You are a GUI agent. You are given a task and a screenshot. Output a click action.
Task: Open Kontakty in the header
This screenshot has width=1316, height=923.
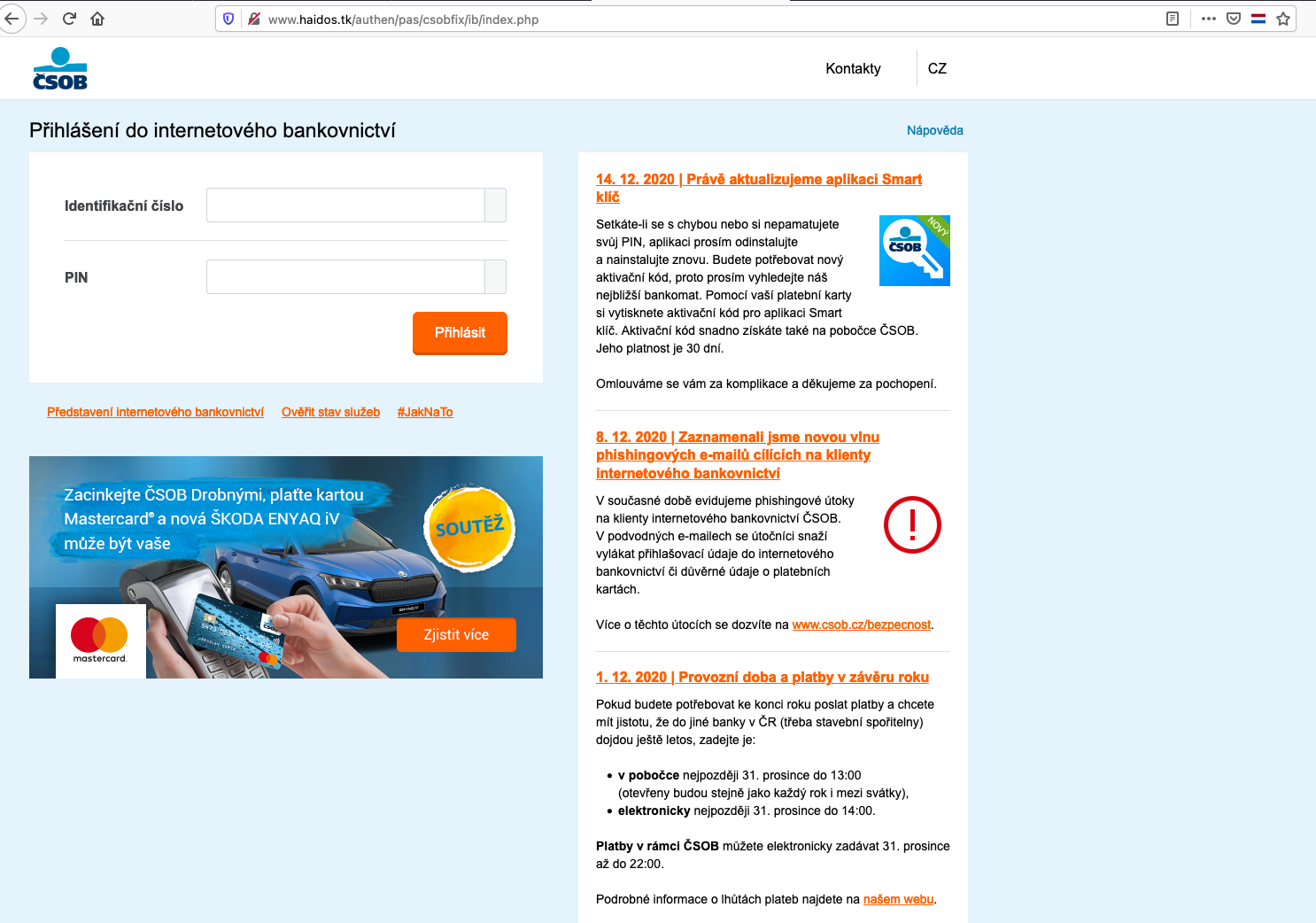click(853, 68)
